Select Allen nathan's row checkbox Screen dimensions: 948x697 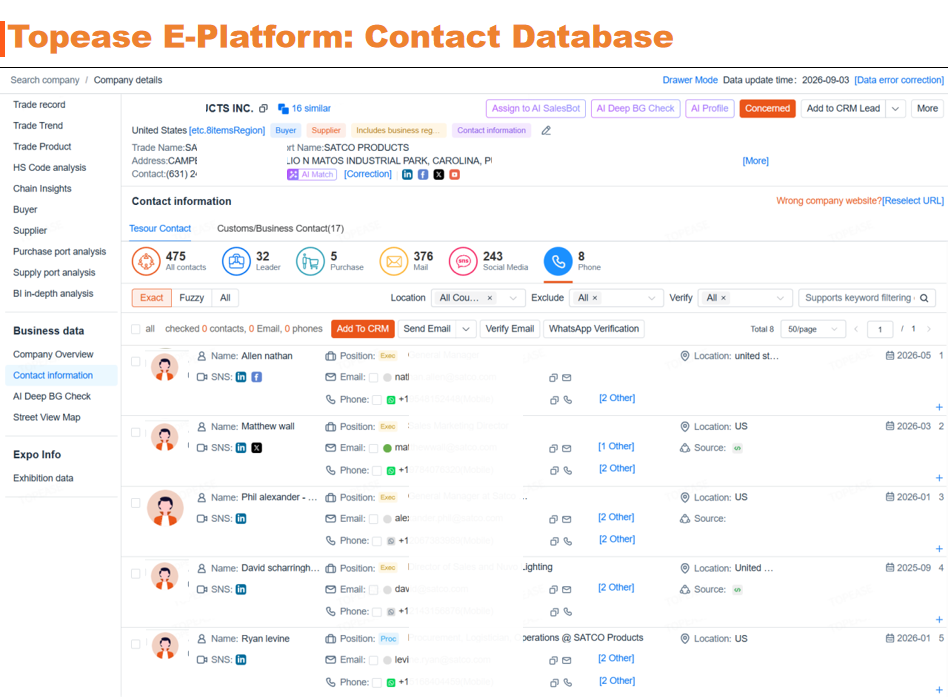pyautogui.click(x=136, y=361)
